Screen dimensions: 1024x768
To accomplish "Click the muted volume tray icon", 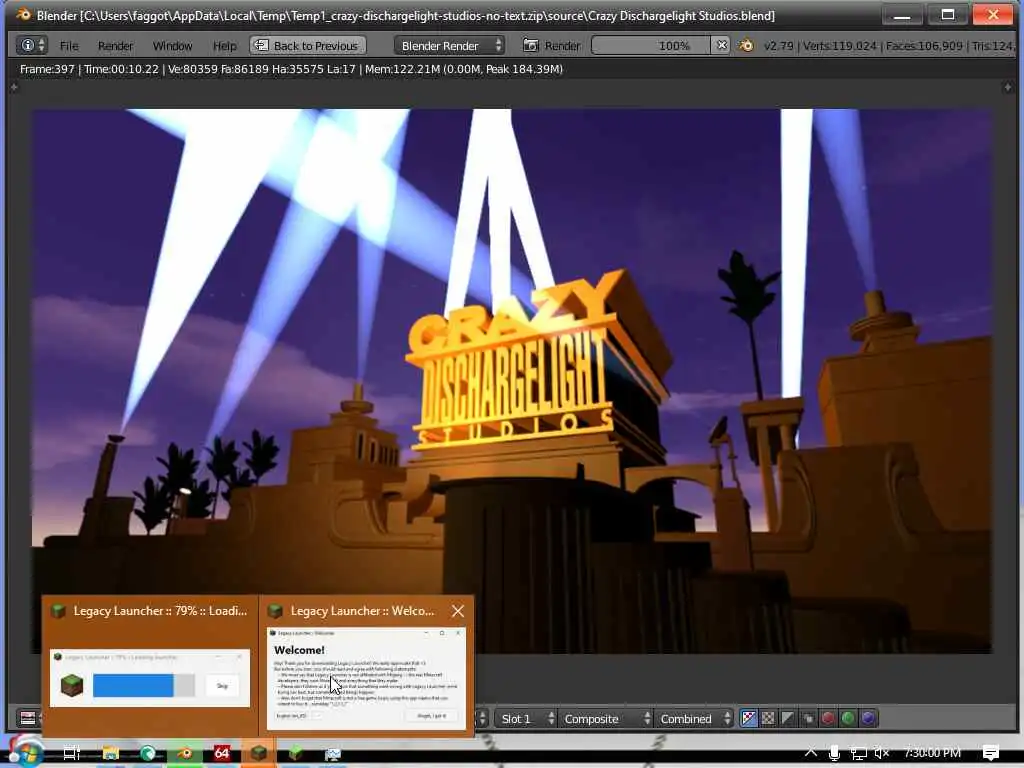I will (x=882, y=753).
